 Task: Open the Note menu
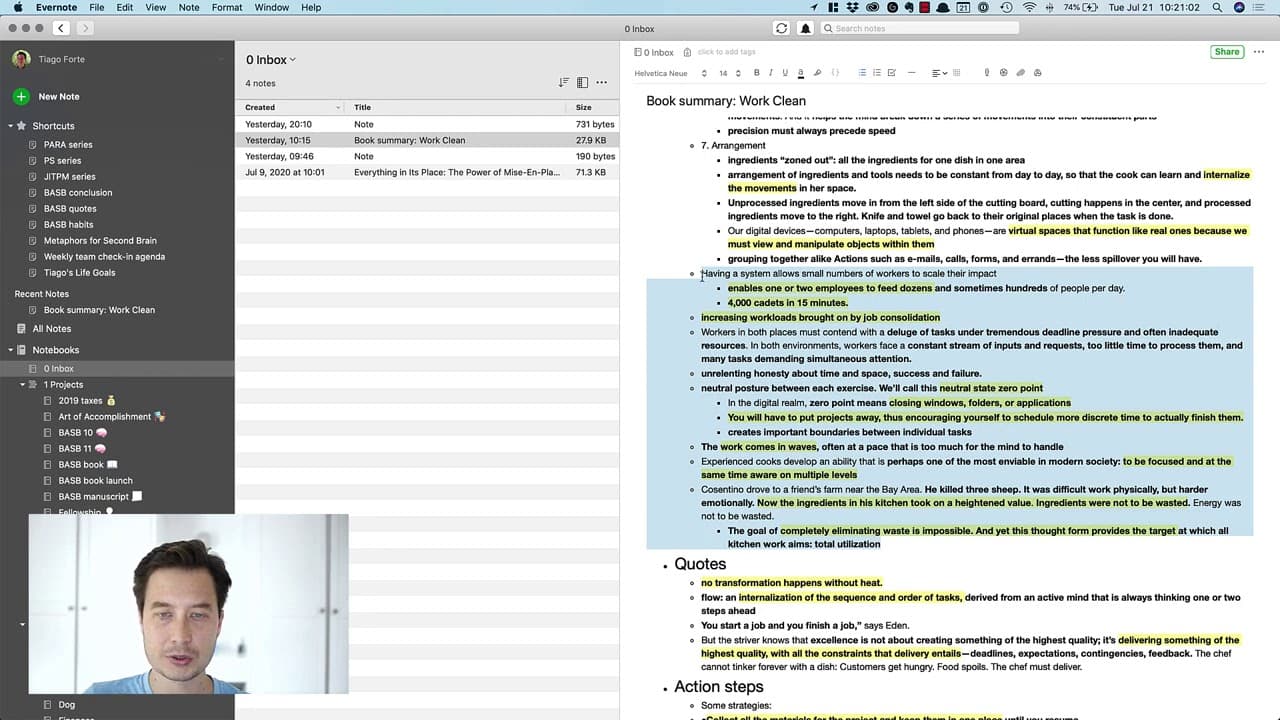click(x=189, y=7)
